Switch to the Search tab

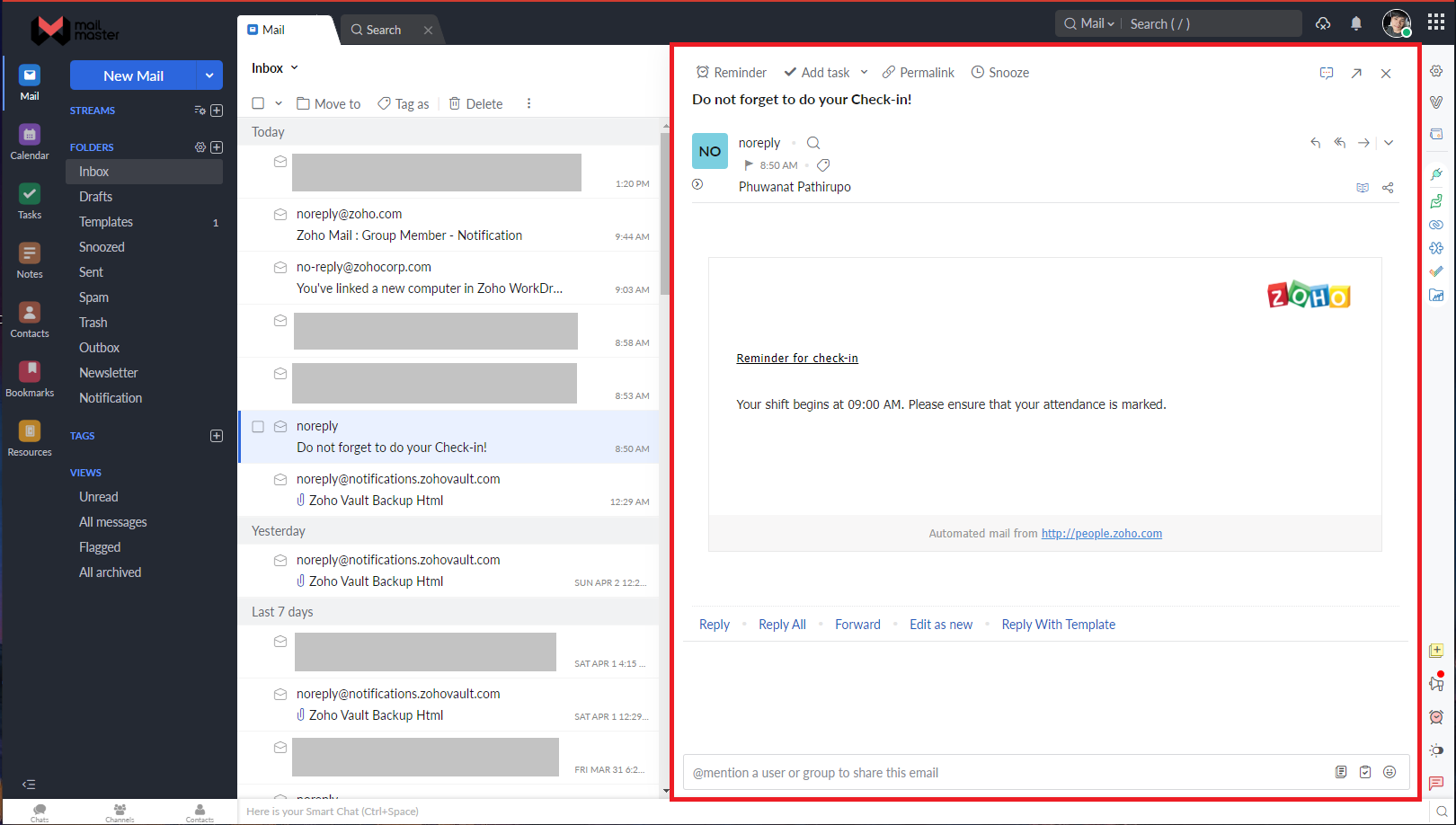click(382, 29)
